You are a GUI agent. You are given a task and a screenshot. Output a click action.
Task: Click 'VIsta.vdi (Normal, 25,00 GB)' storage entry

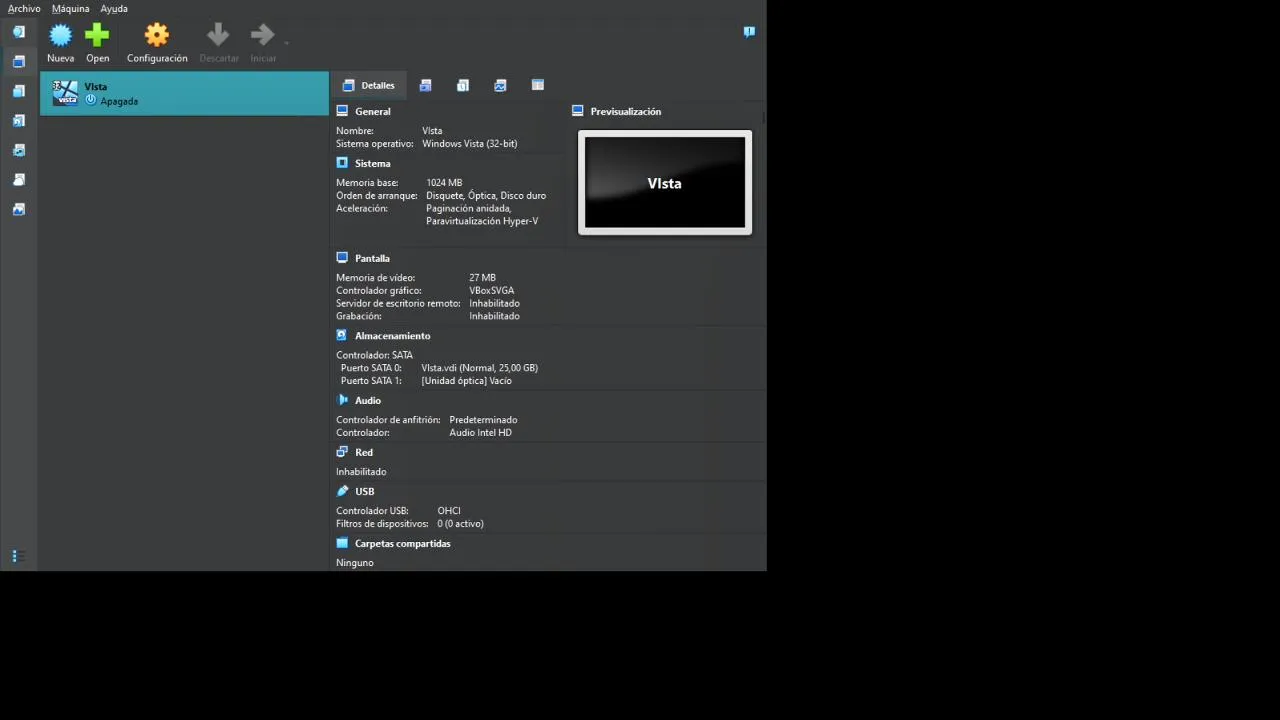point(480,368)
